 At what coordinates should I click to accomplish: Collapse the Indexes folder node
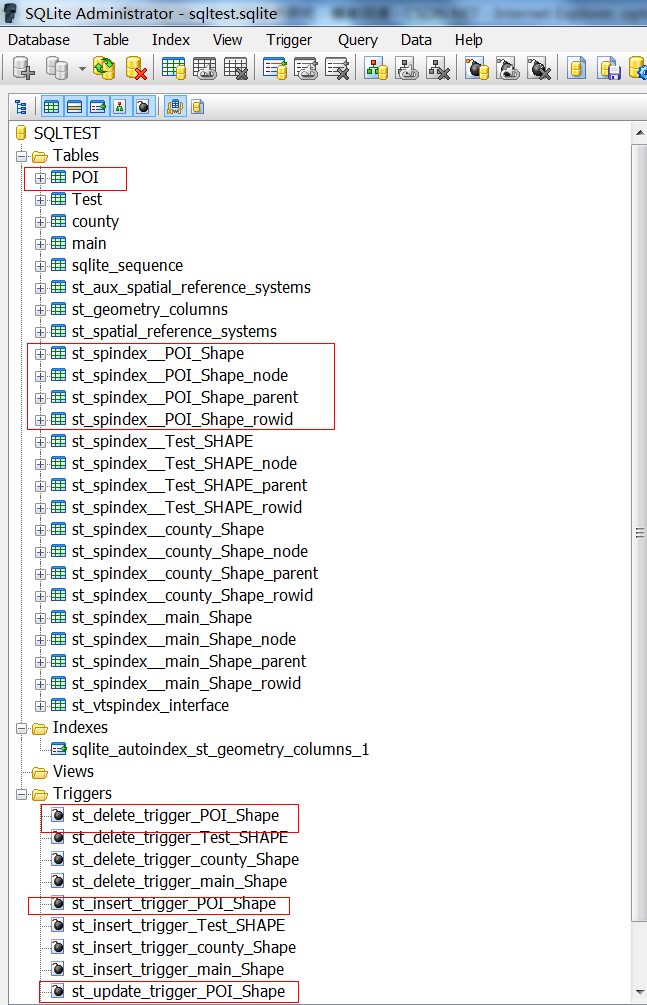[x=22, y=728]
